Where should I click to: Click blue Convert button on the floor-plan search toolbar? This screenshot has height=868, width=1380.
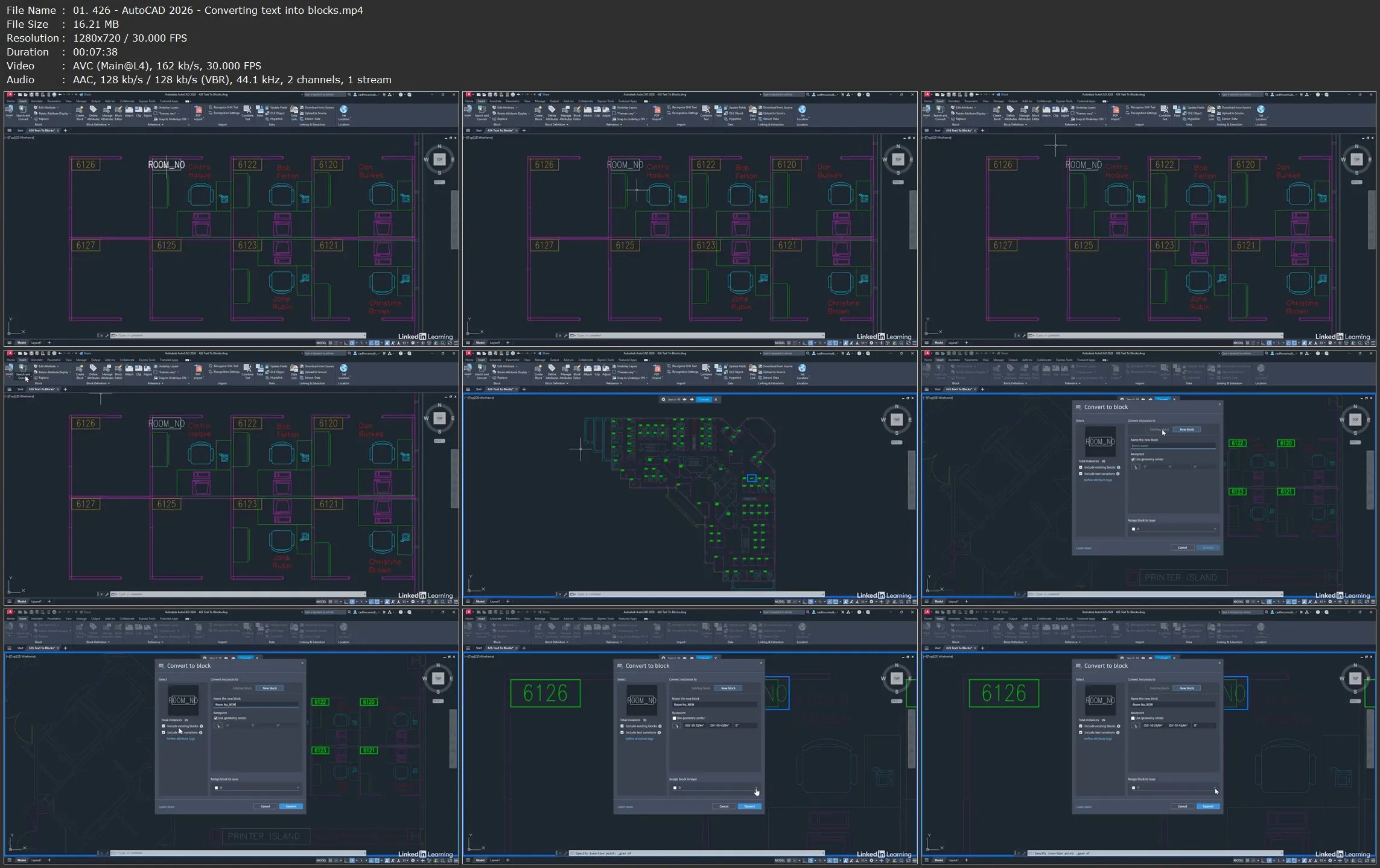tap(704, 399)
